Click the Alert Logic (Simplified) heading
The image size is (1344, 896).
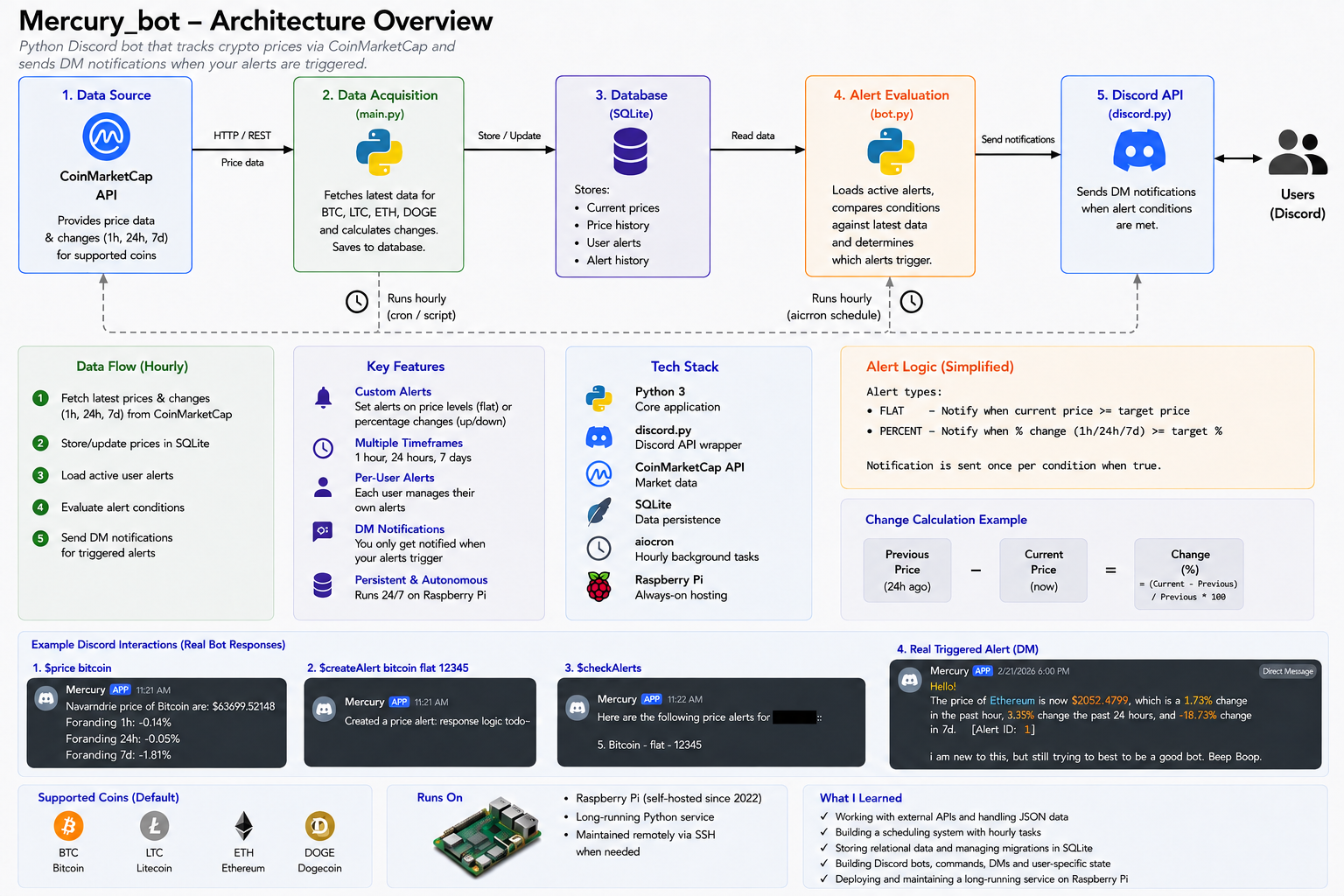[x=940, y=367]
